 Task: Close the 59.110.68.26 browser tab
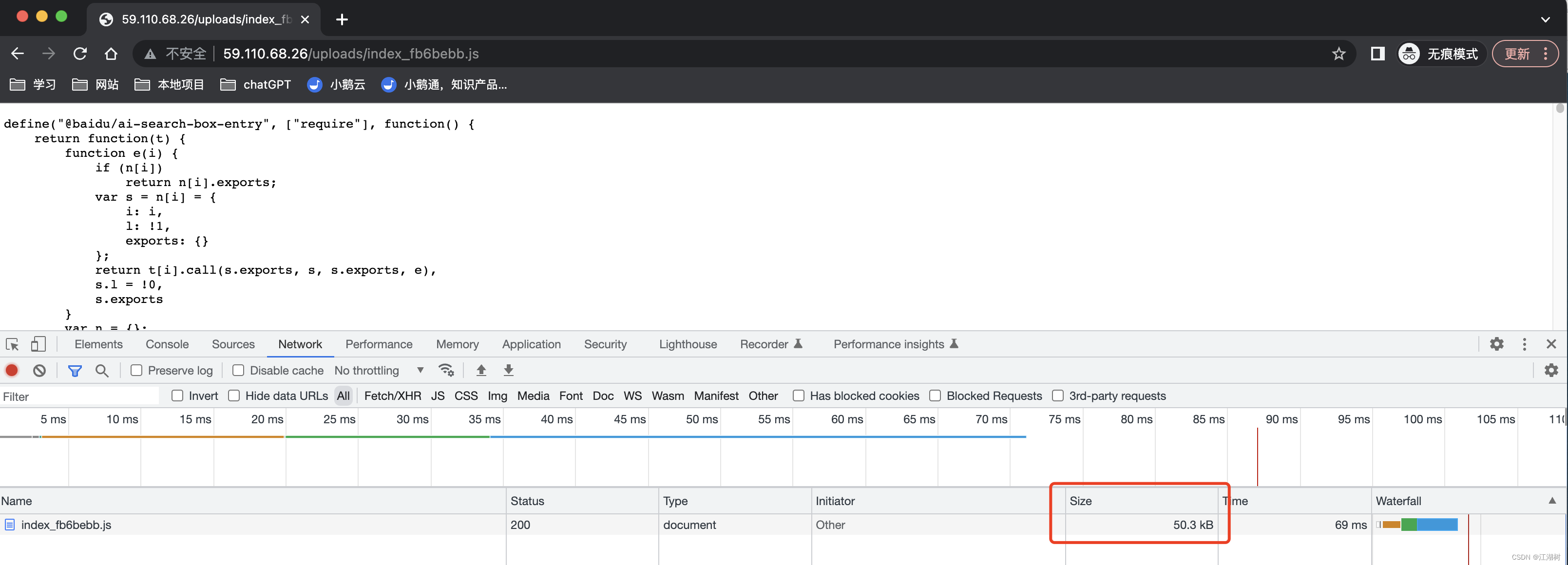click(305, 19)
